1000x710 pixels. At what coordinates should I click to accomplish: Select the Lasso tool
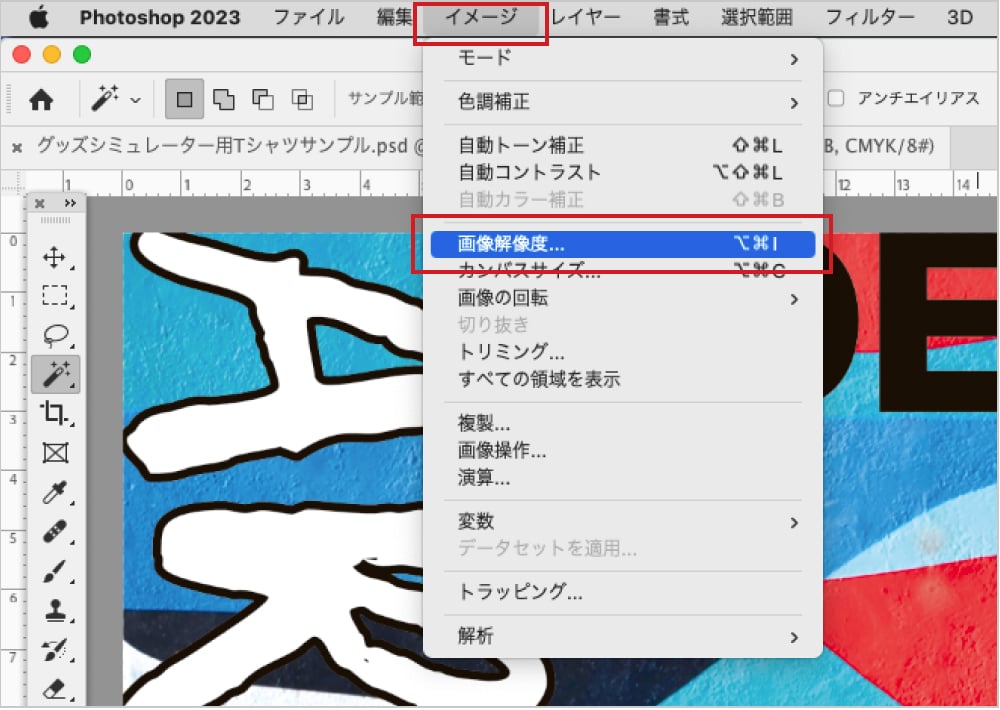(55, 334)
